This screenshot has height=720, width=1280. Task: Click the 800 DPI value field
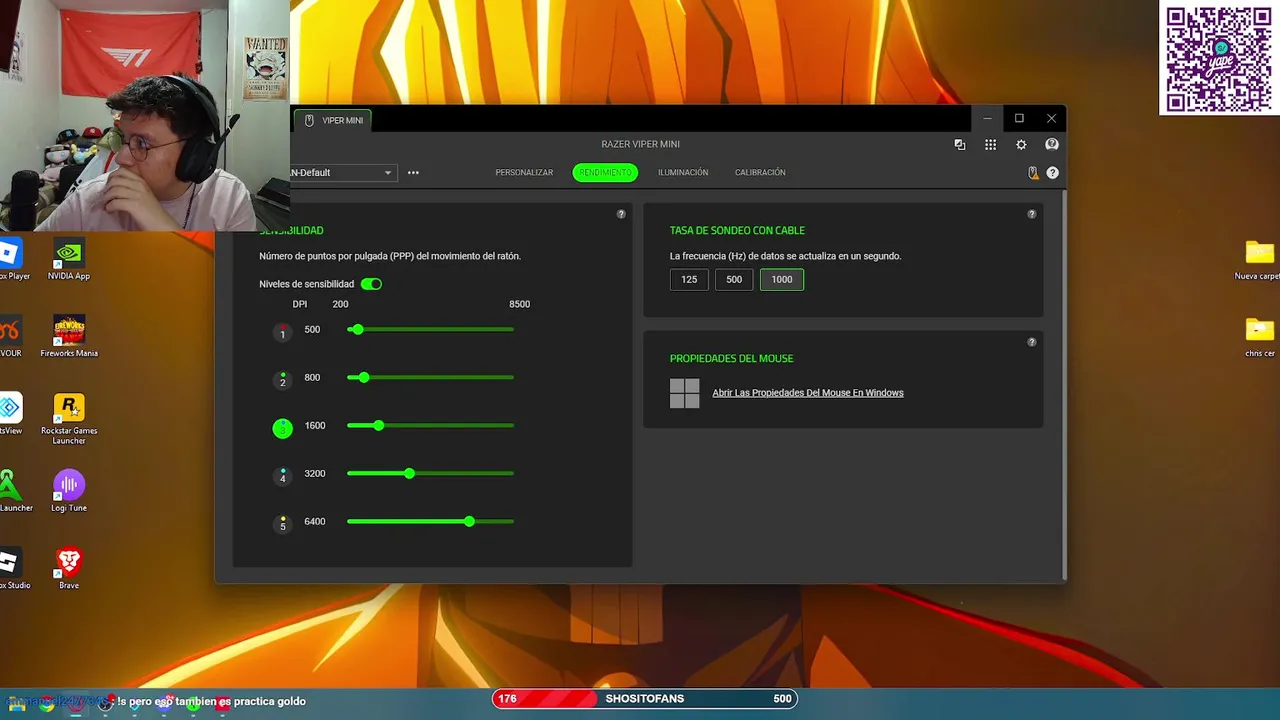click(312, 377)
